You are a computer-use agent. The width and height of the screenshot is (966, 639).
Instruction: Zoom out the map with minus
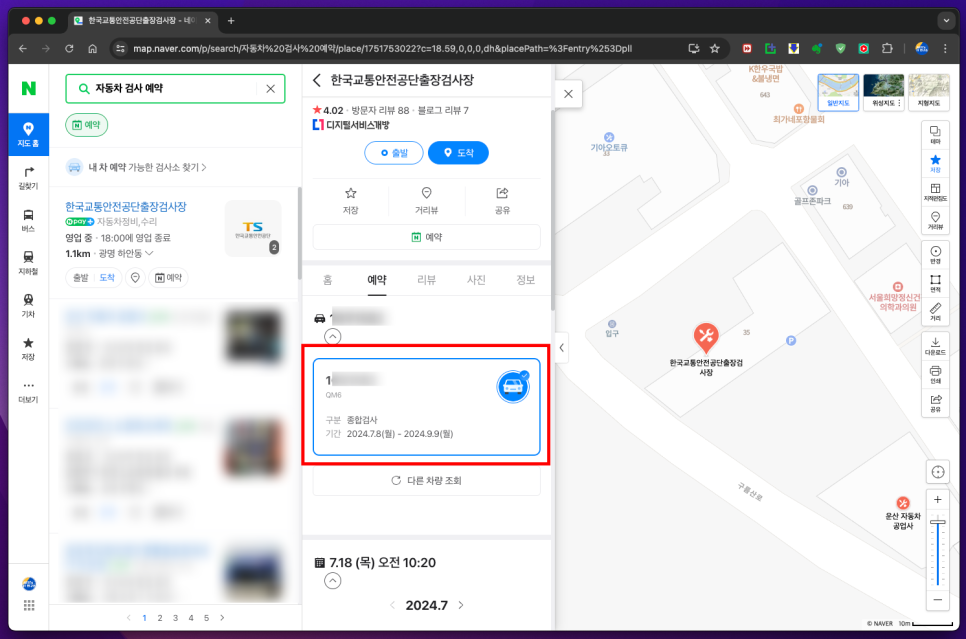coord(938,600)
